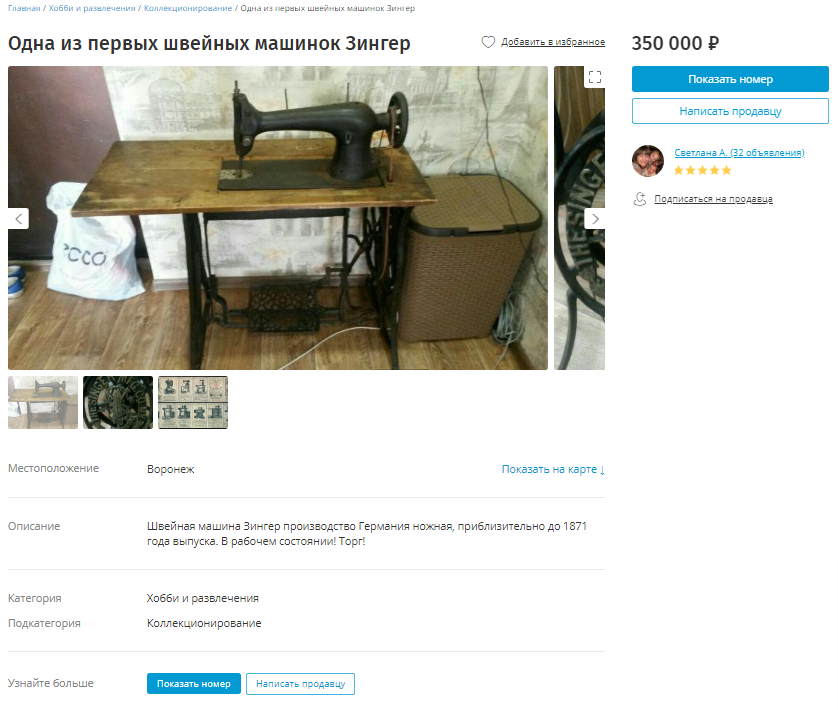This screenshot has width=838, height=710.
Task: Open the Коллекционирование breadcrumb
Action: [188, 8]
